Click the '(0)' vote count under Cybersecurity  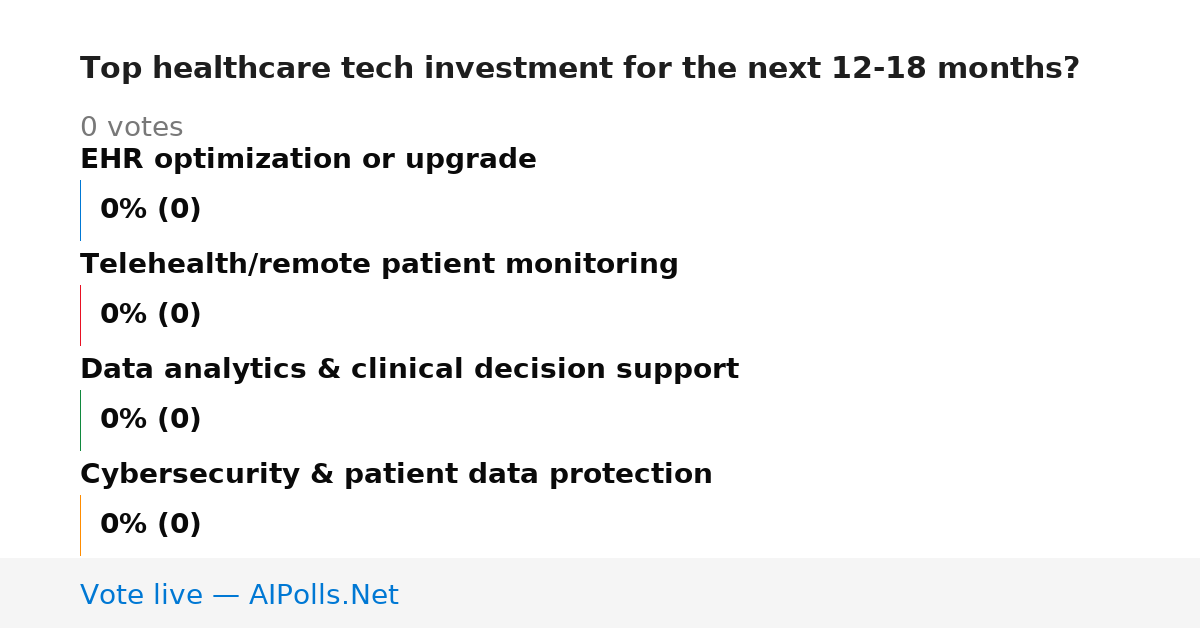(x=179, y=525)
